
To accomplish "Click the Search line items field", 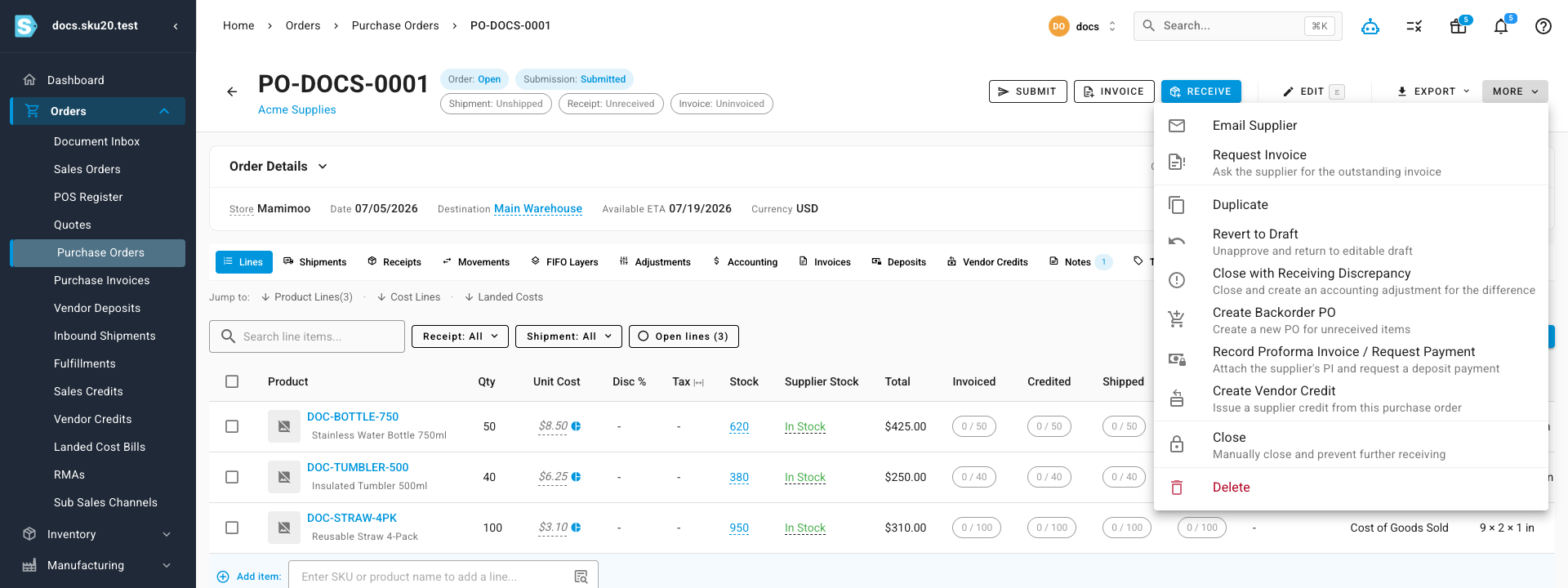I will (307, 336).
